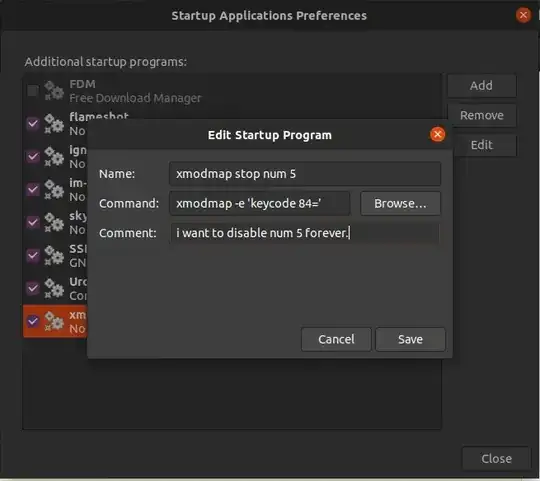
Task: Click the Close button at the bottom
Action: (x=496, y=459)
